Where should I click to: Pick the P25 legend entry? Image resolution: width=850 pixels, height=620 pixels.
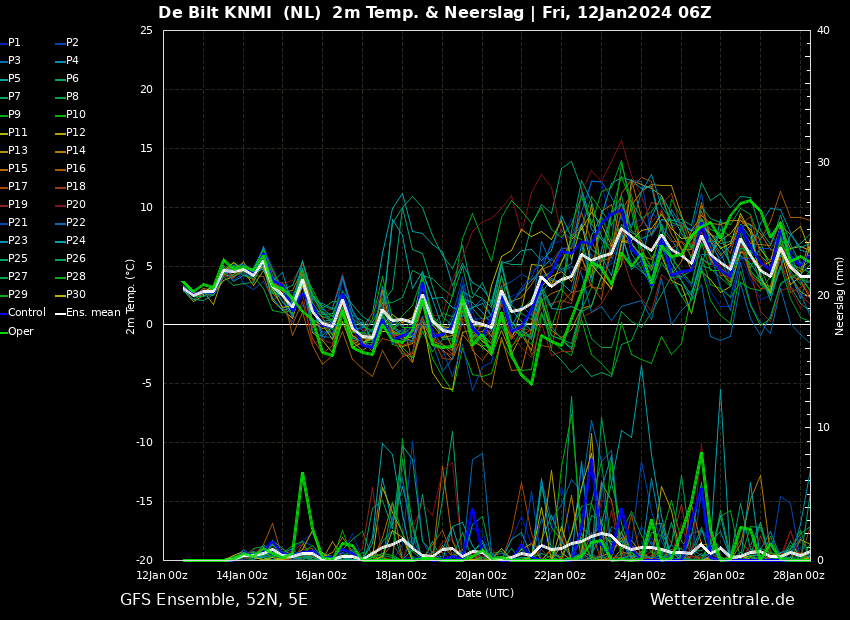coord(14,259)
